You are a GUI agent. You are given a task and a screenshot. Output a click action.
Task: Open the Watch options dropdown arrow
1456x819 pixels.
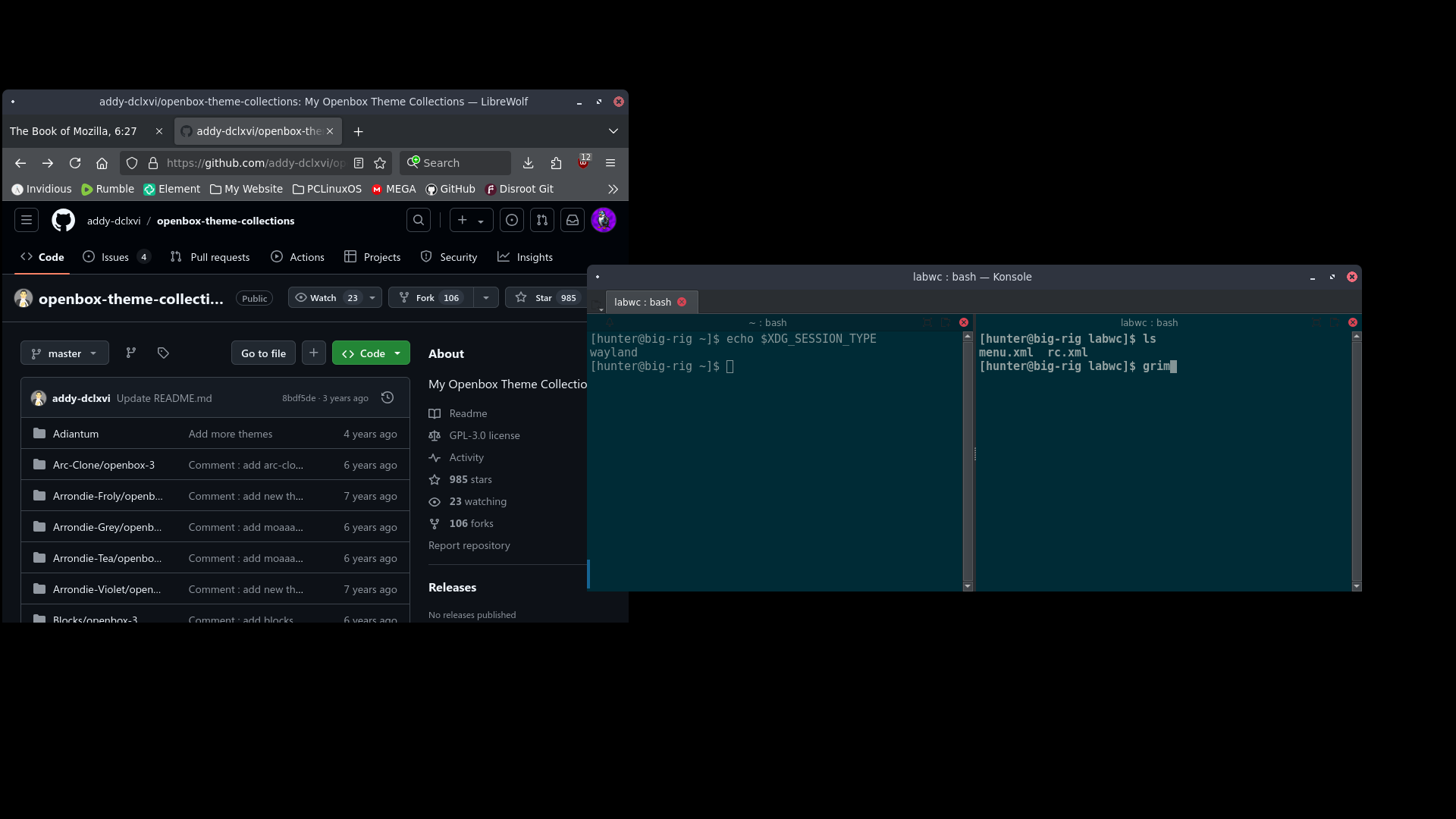coord(372,298)
